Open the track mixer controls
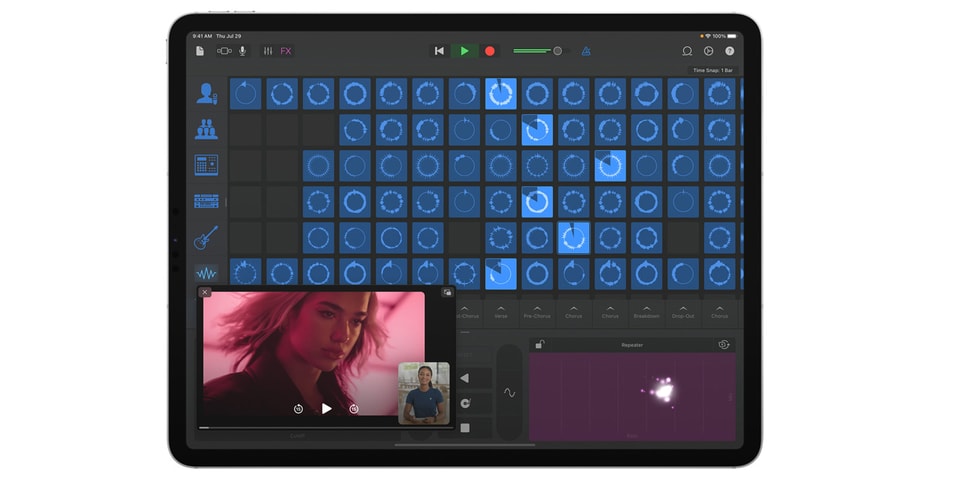Viewport: 960px width, 480px height. pos(268,51)
